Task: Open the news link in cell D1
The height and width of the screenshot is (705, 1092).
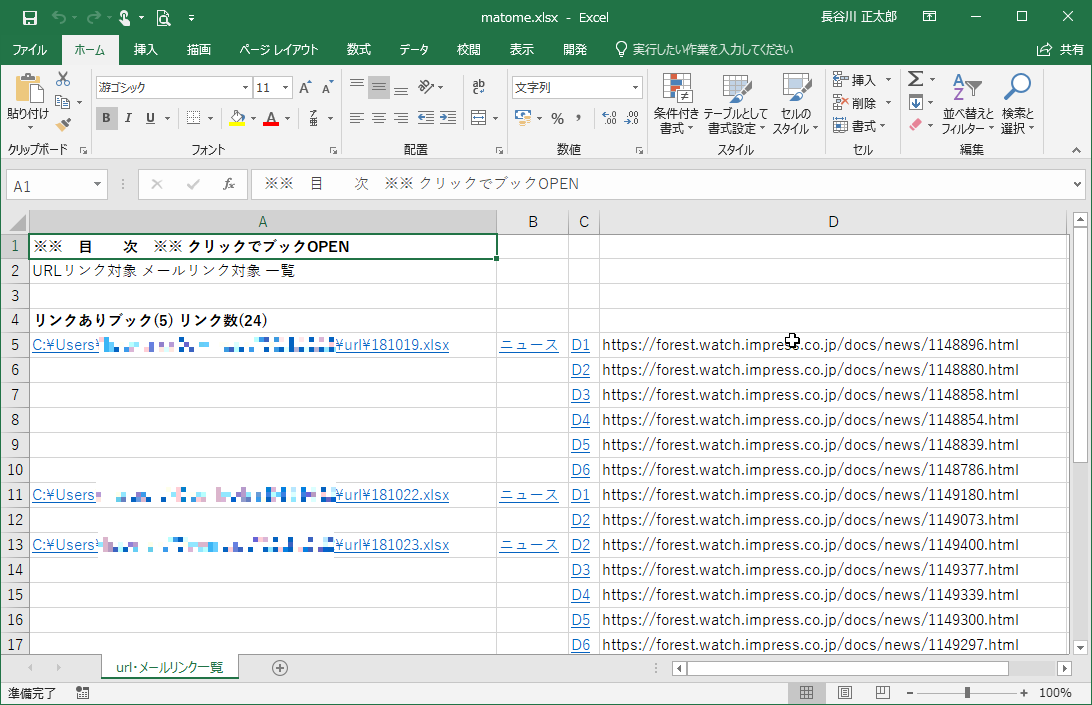Action: point(581,344)
